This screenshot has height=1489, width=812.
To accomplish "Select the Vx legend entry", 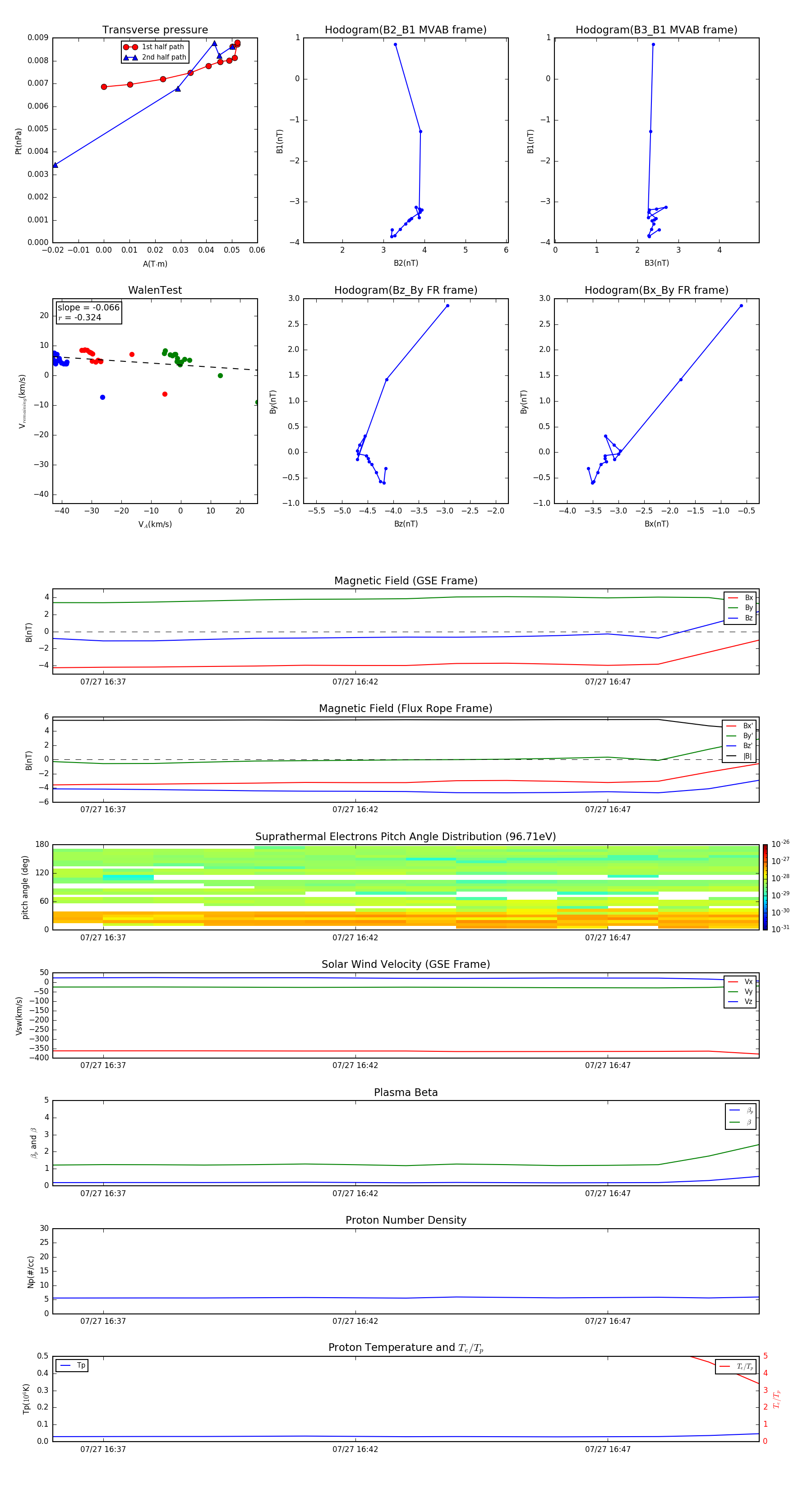I will pos(740,982).
